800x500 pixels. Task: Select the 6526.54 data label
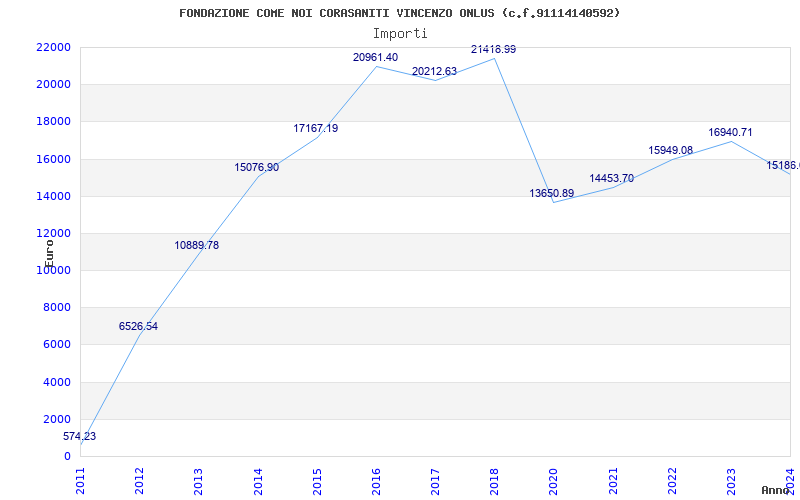[138, 327]
